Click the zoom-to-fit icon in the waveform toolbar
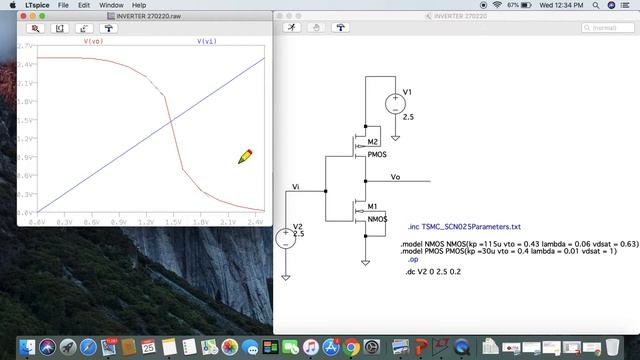This screenshot has height=360, width=640. click(60, 28)
